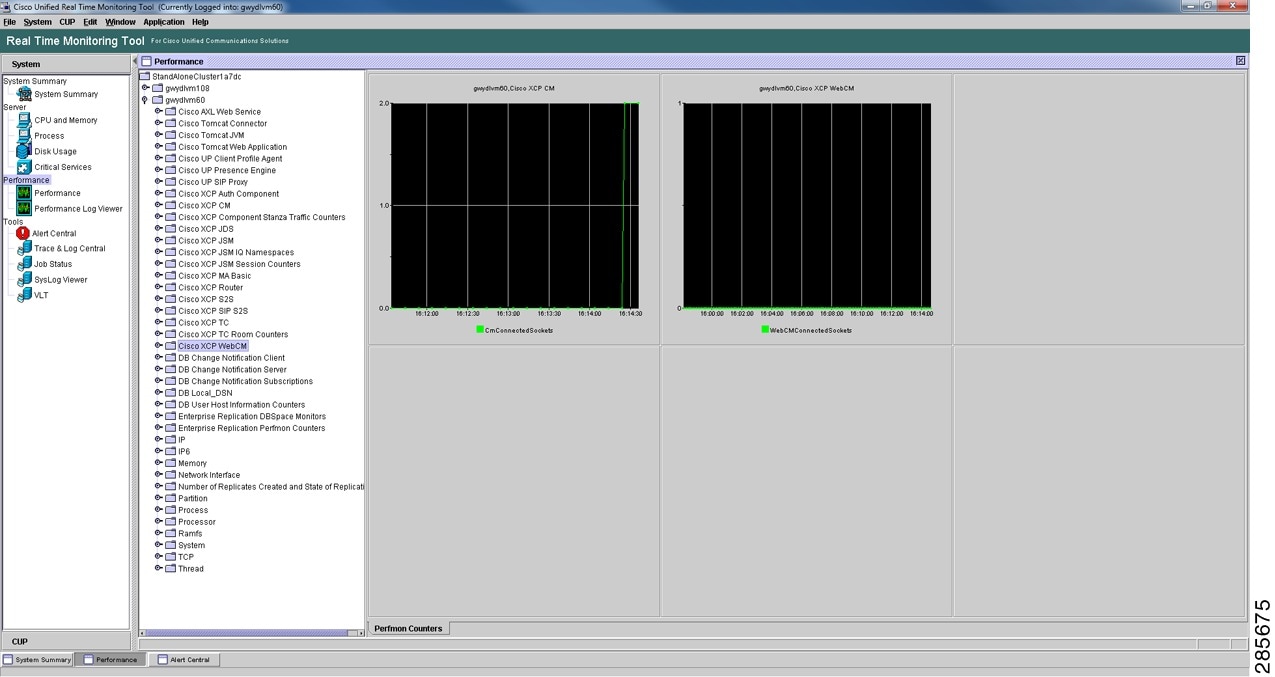Expand Network Interface node

coord(158,475)
